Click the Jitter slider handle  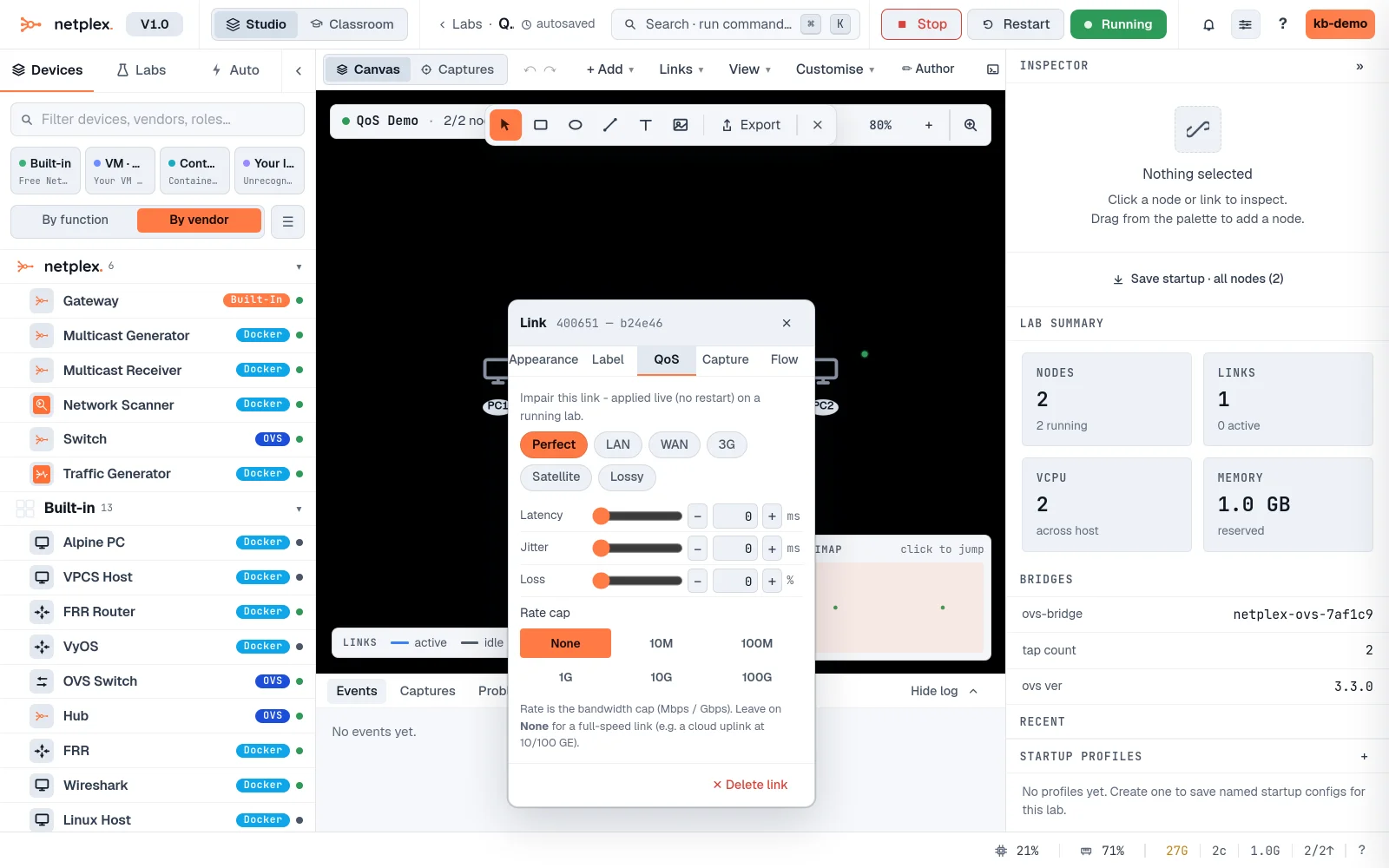point(601,549)
